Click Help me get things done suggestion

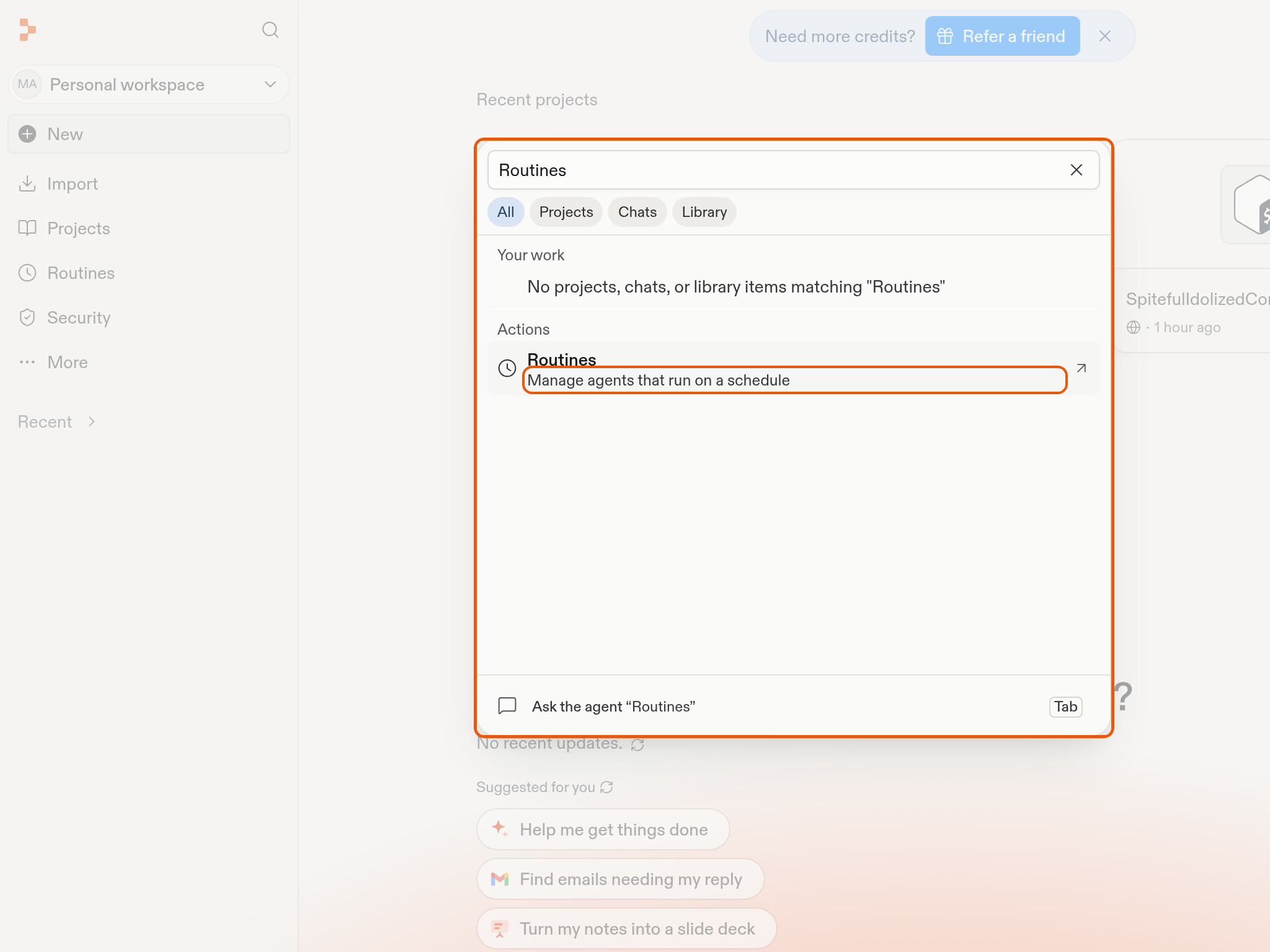(603, 829)
